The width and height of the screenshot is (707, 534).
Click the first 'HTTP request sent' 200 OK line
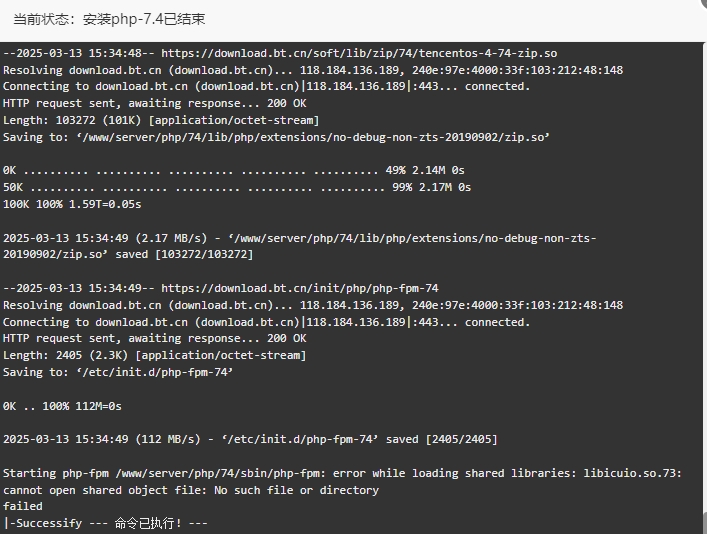coord(155,103)
